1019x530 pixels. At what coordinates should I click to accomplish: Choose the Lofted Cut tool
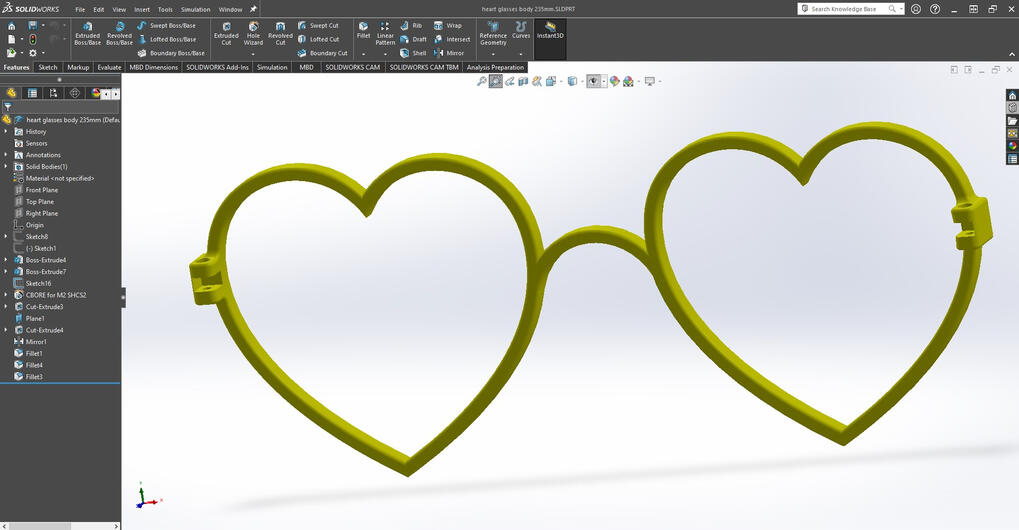coord(318,39)
